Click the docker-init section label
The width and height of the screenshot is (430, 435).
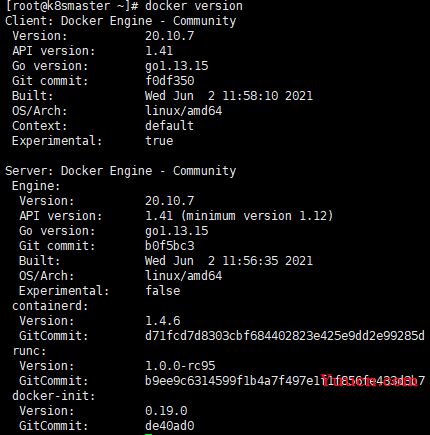tap(54, 396)
